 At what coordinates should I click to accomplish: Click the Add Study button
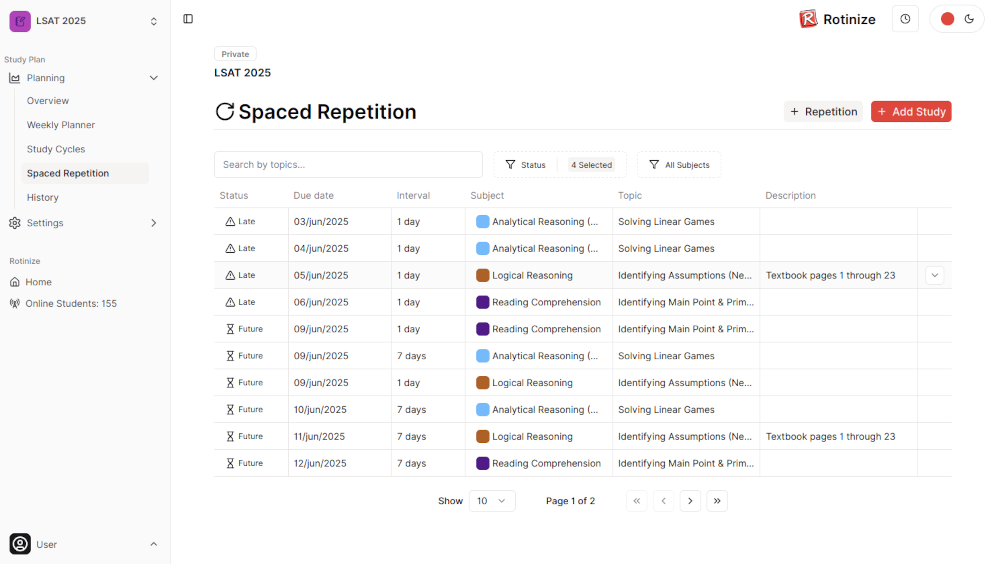(910, 112)
